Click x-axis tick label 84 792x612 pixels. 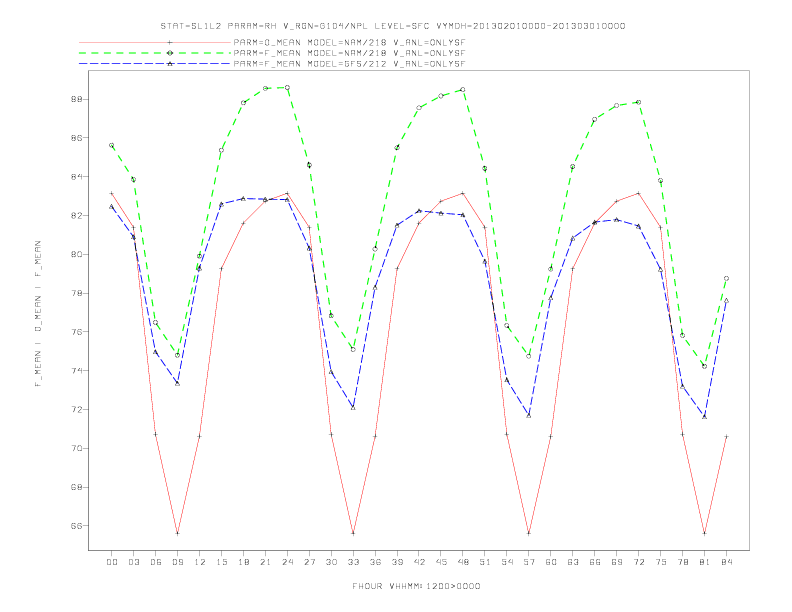point(727,562)
